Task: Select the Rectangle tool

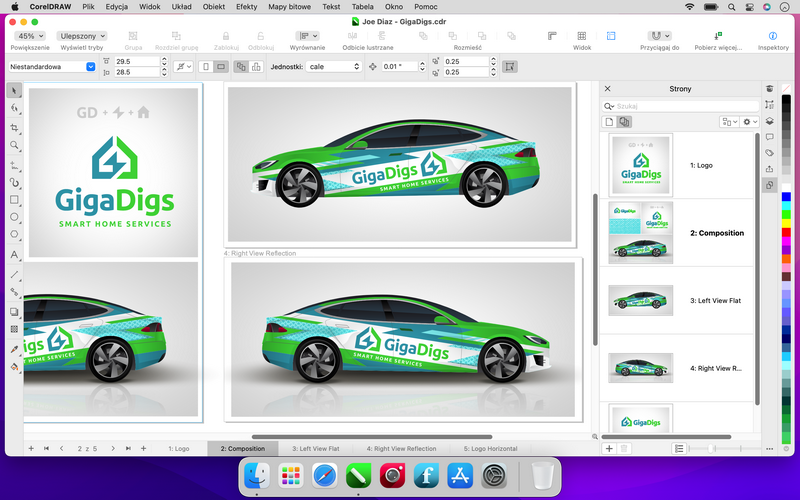Action: click(14, 199)
